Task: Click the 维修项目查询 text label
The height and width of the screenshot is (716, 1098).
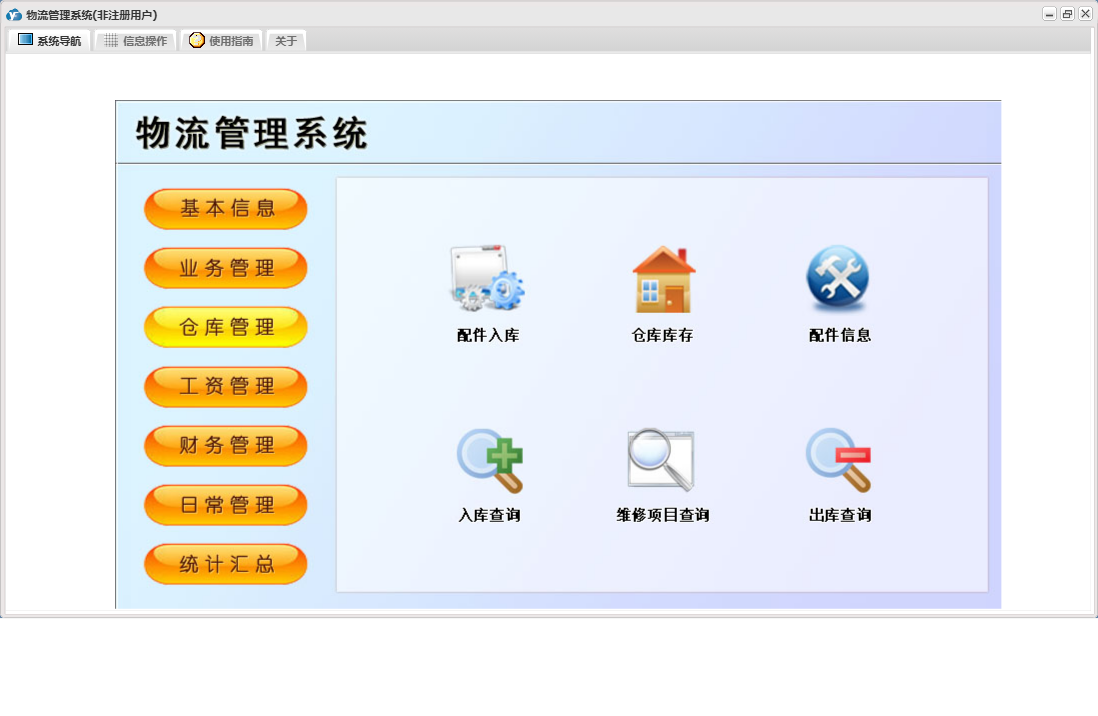Action: (x=662, y=516)
